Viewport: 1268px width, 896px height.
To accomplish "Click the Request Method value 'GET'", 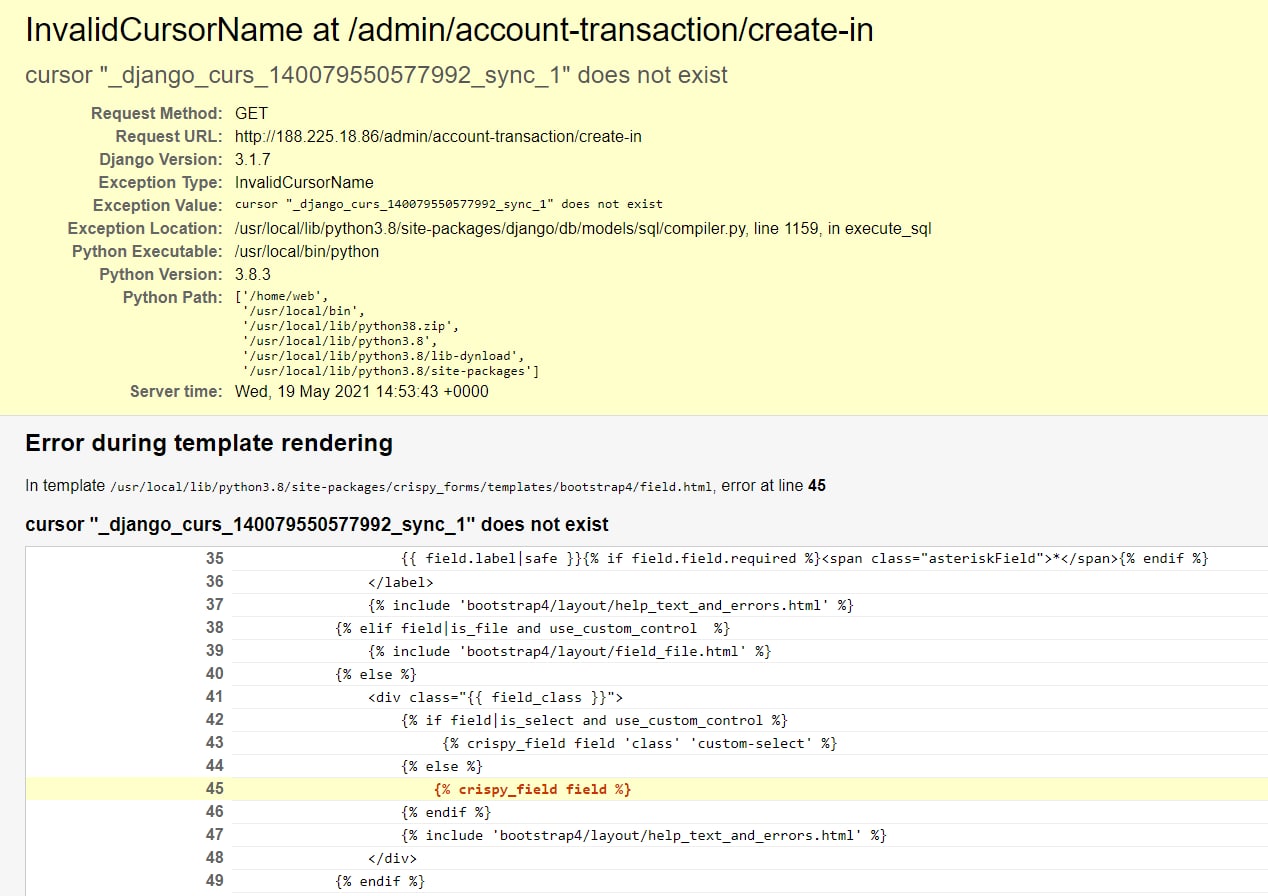I will 251,114.
